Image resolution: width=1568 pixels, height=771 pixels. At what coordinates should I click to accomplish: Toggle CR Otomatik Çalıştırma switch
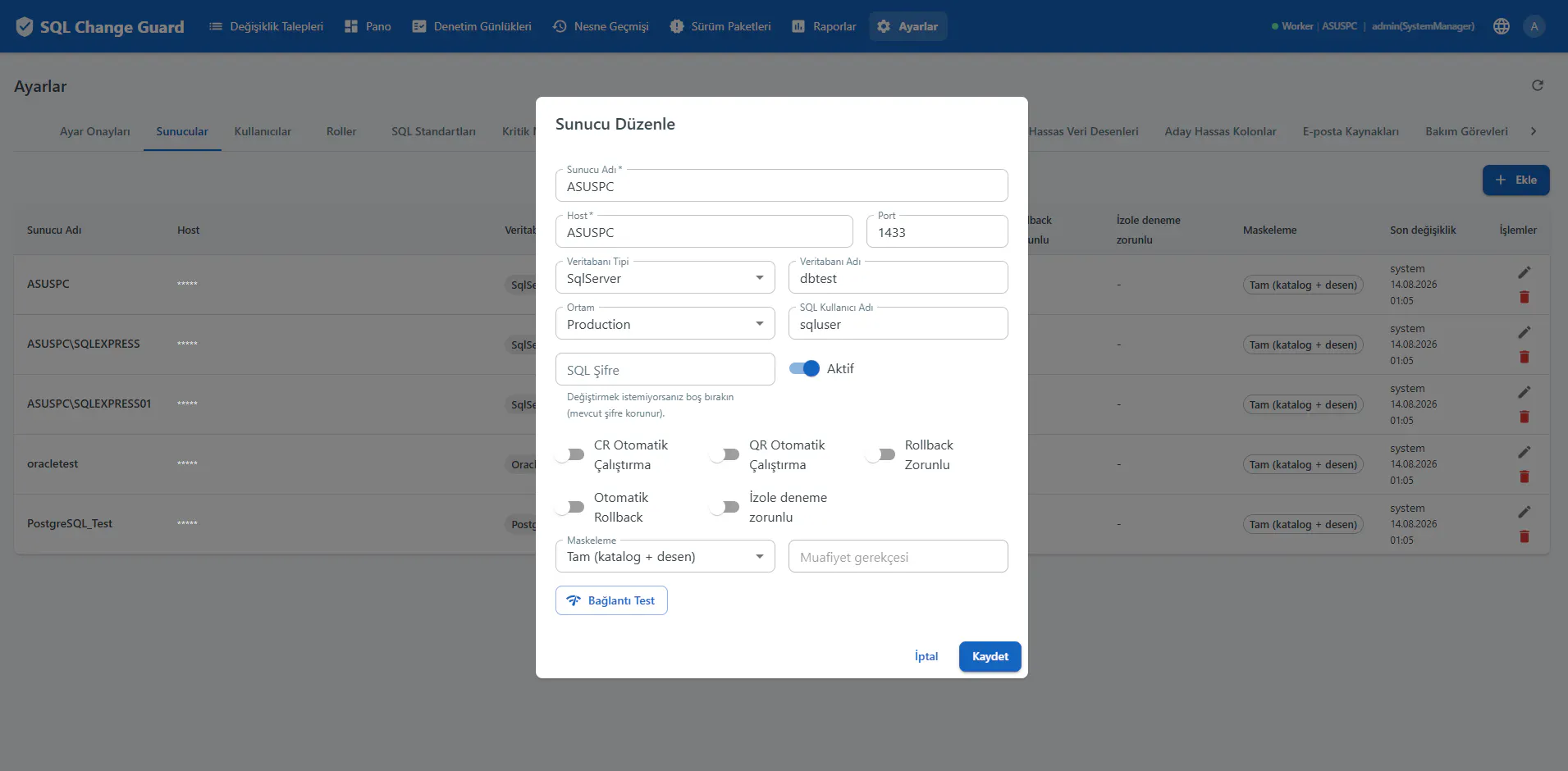coord(569,454)
